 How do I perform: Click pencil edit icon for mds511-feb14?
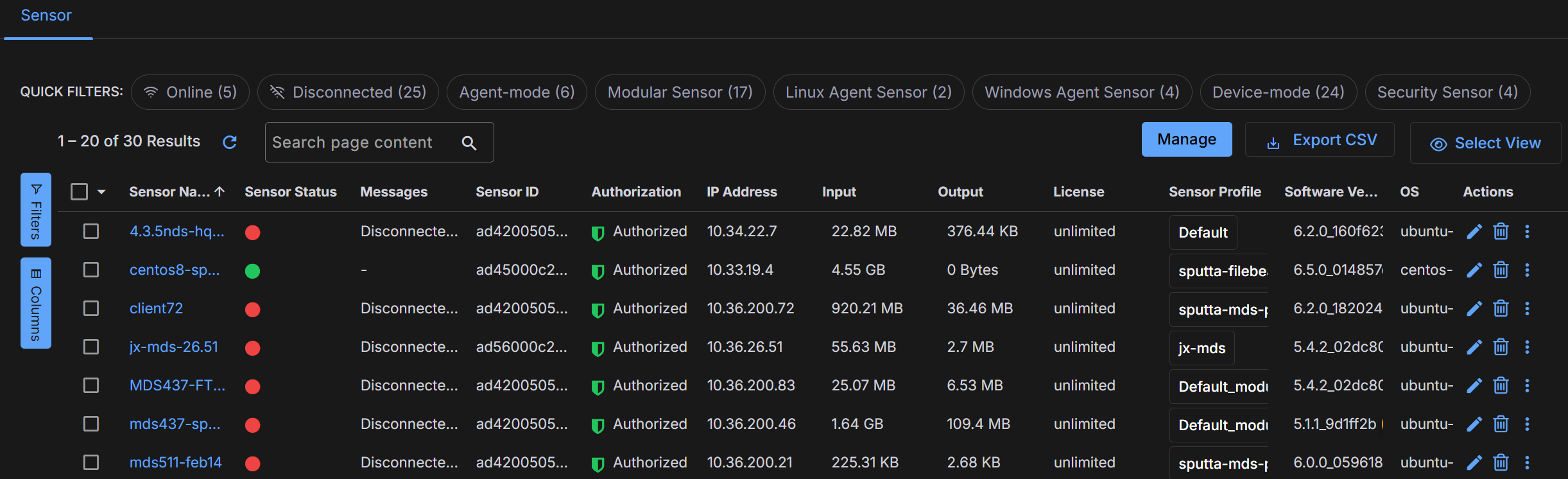tap(1474, 463)
